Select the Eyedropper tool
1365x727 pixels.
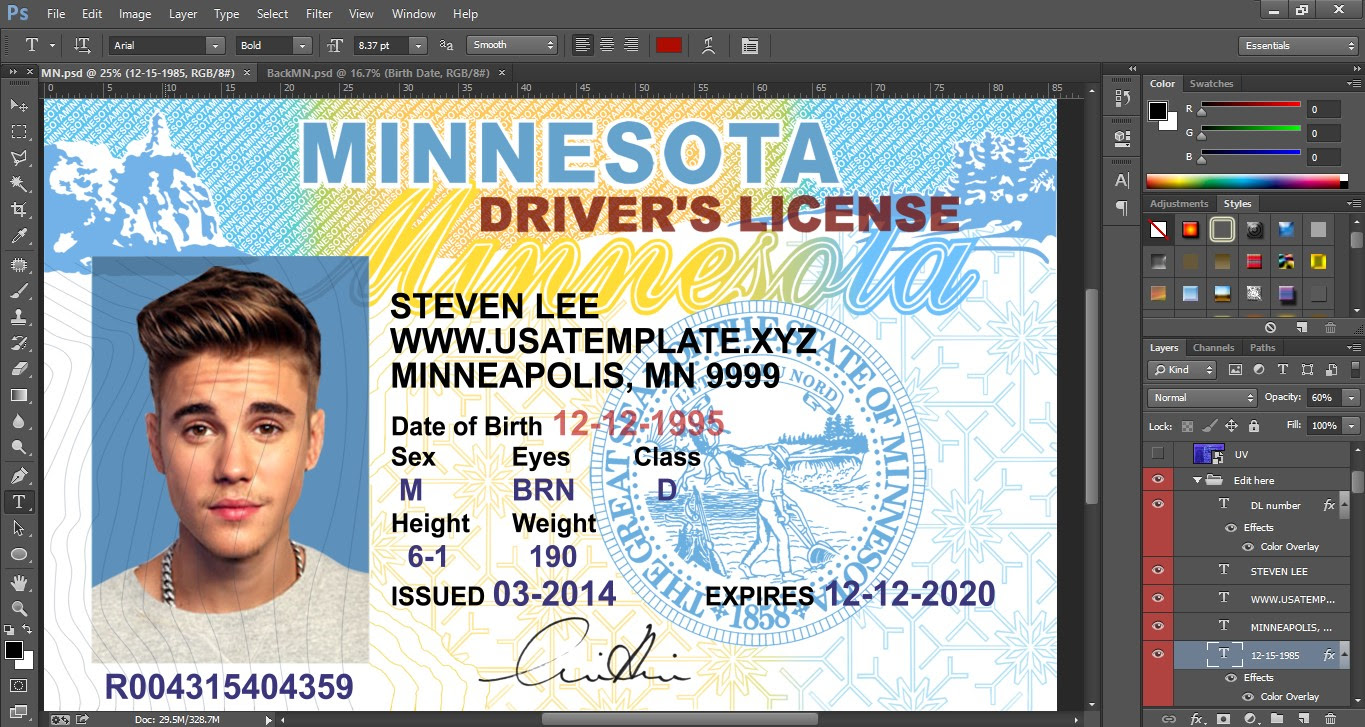click(18, 237)
